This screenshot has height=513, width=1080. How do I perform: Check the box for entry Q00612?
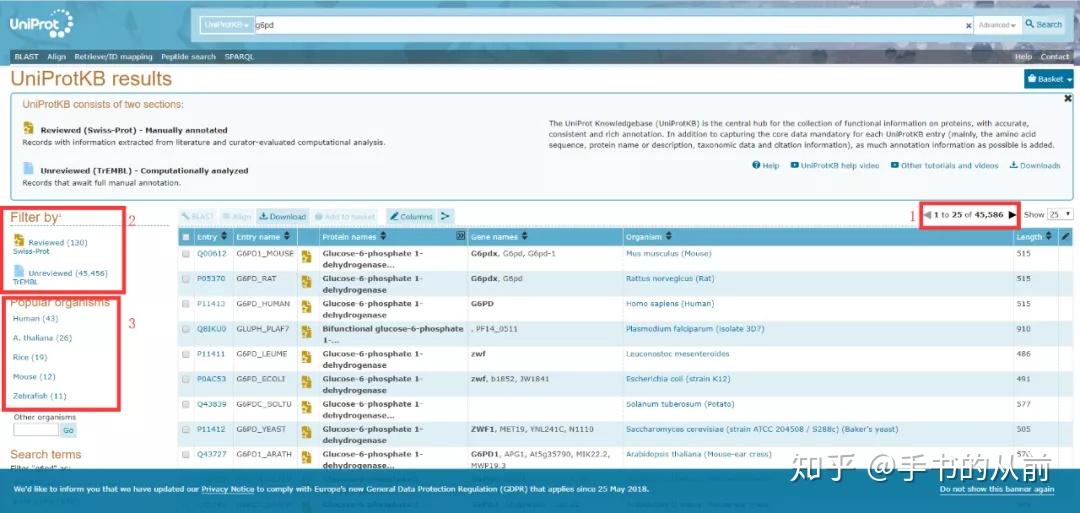click(185, 254)
